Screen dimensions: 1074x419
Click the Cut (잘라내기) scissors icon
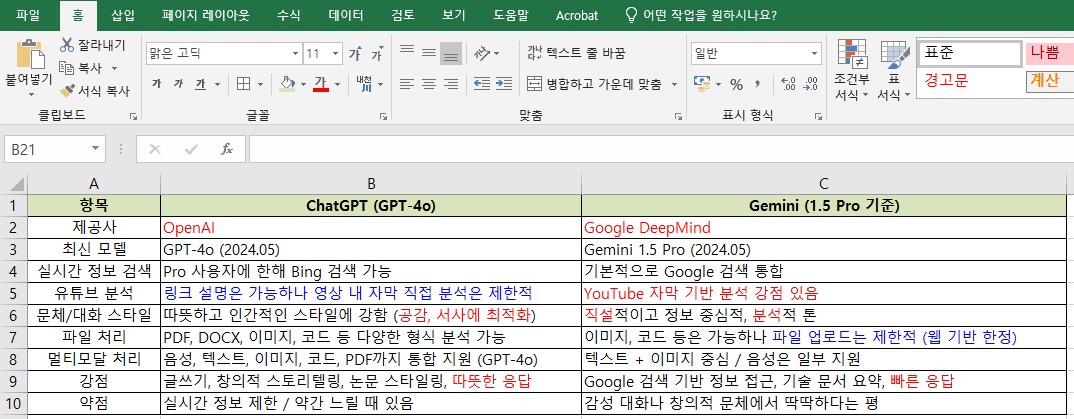pos(66,45)
